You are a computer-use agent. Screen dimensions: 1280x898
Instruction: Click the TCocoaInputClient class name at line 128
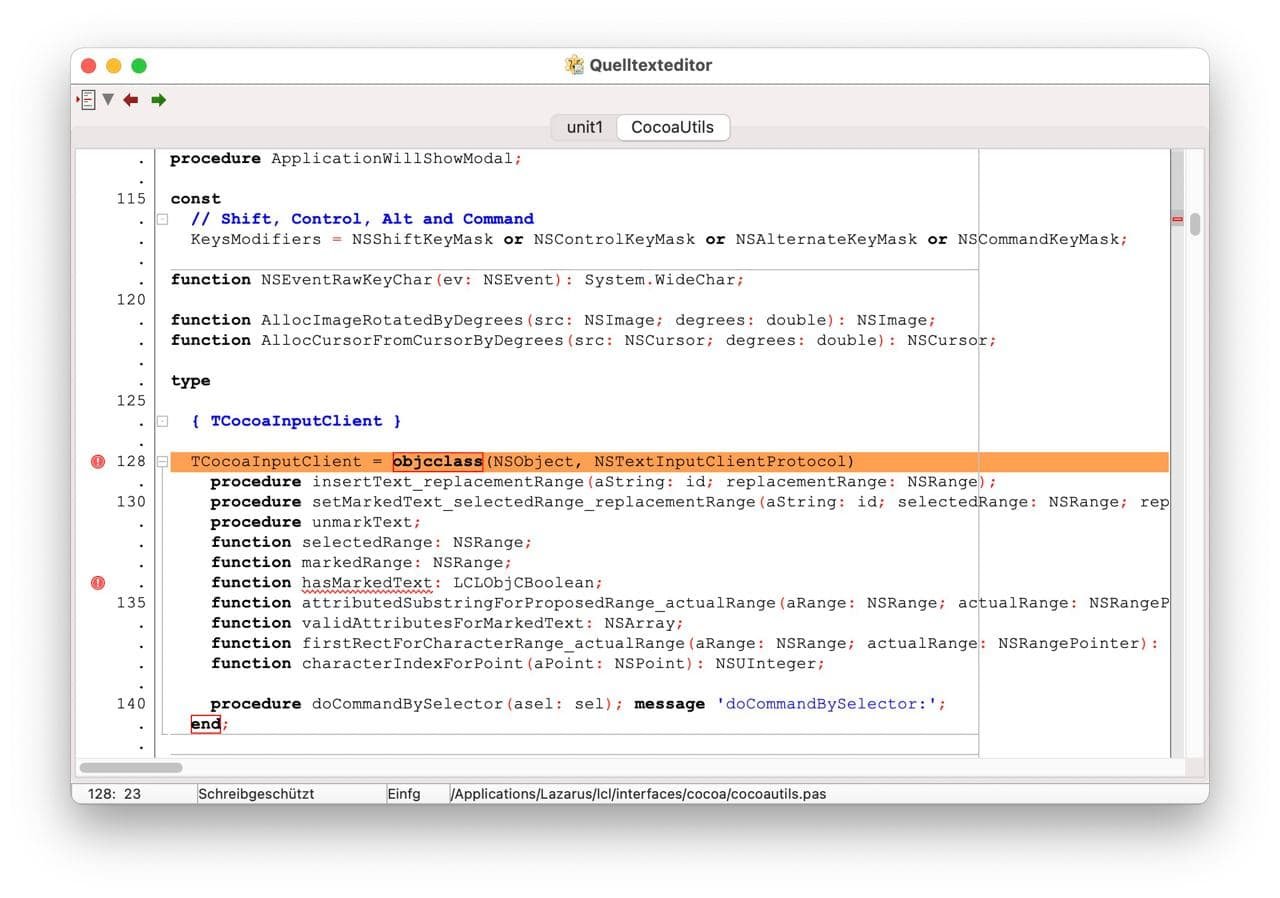coord(276,461)
